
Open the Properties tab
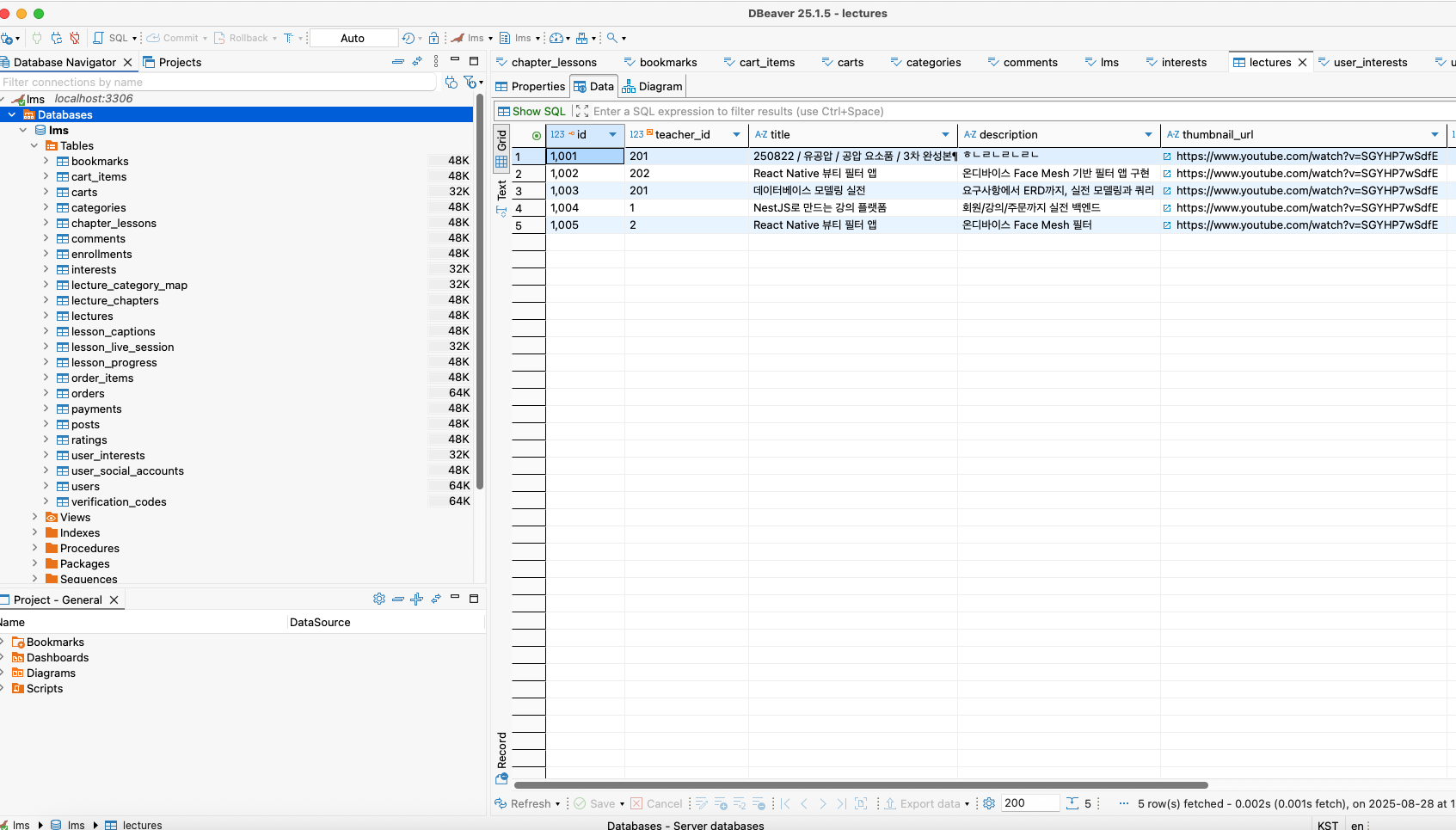coord(531,86)
